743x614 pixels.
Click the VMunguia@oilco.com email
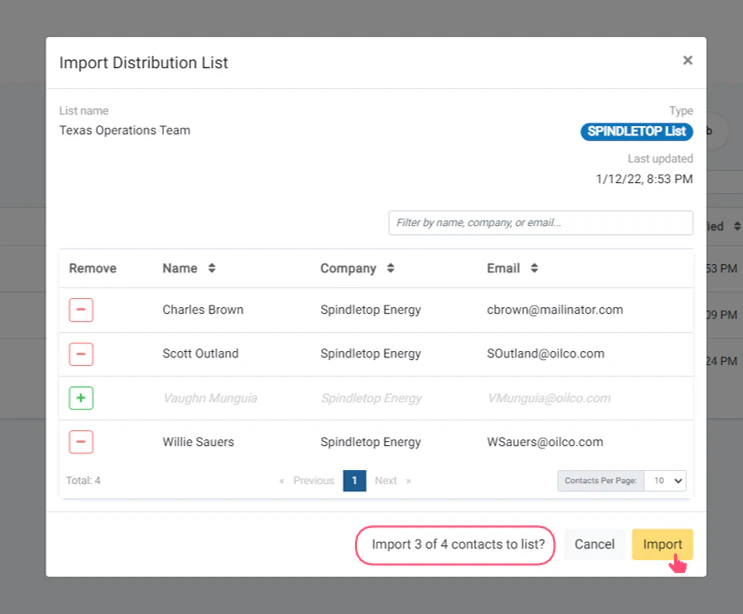coord(549,398)
